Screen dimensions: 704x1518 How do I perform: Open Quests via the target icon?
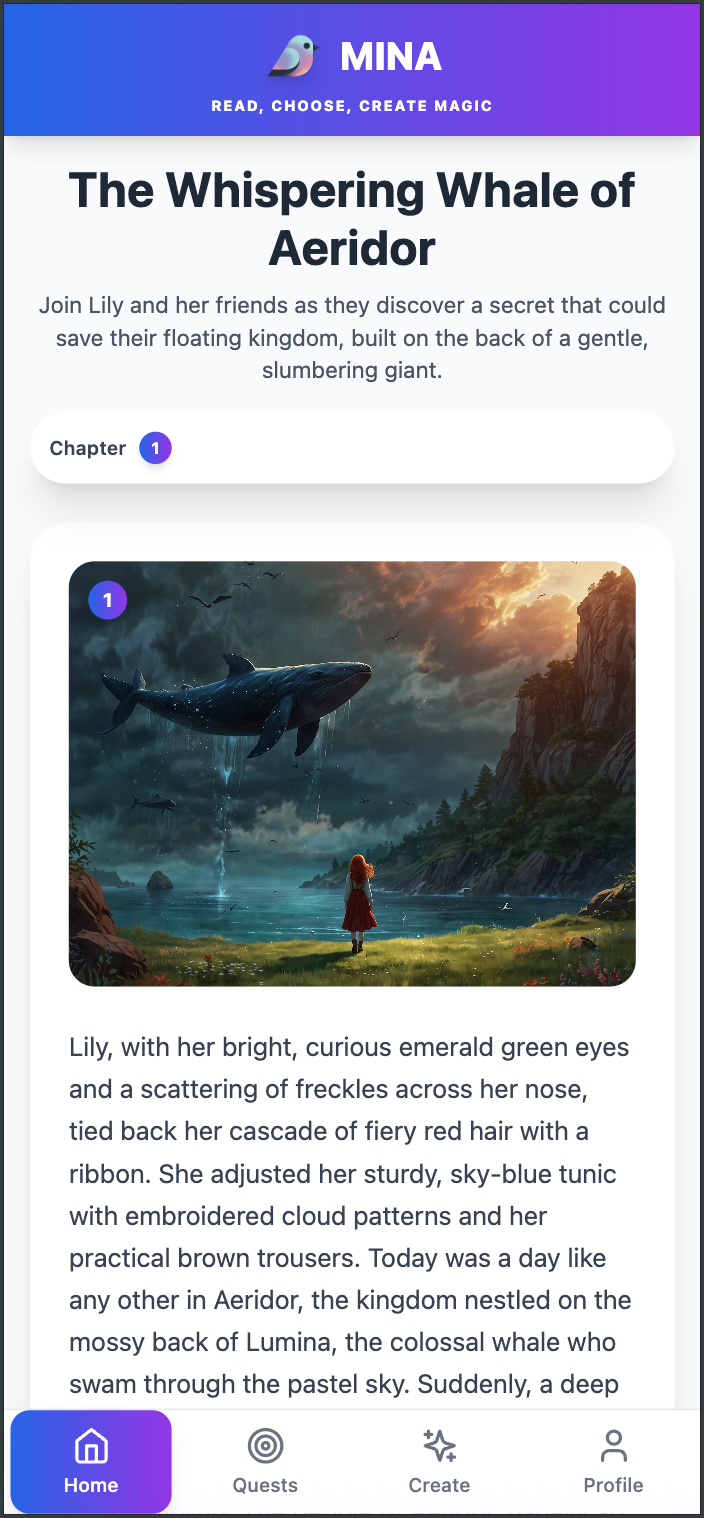[264, 1446]
